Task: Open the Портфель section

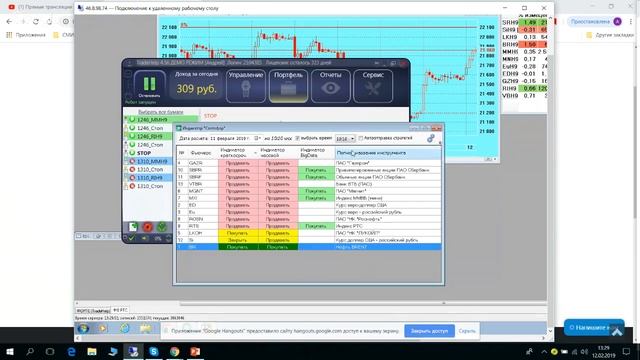Action: (288, 86)
